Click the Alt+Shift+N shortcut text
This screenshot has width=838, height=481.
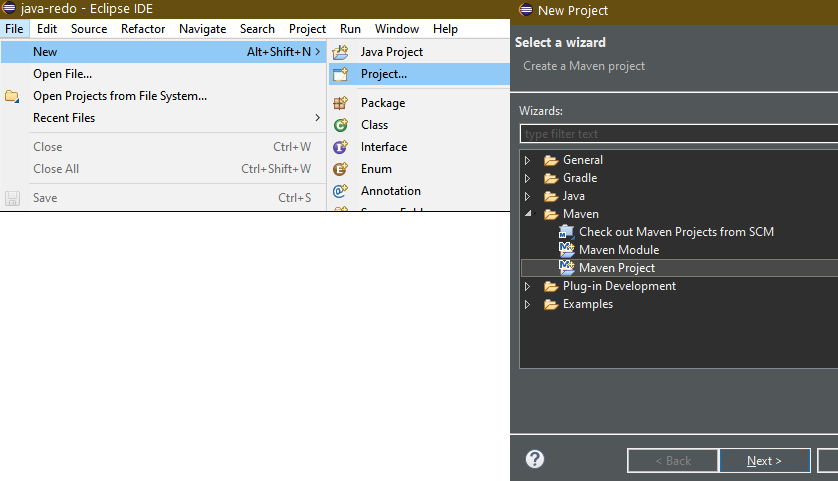click(278, 52)
